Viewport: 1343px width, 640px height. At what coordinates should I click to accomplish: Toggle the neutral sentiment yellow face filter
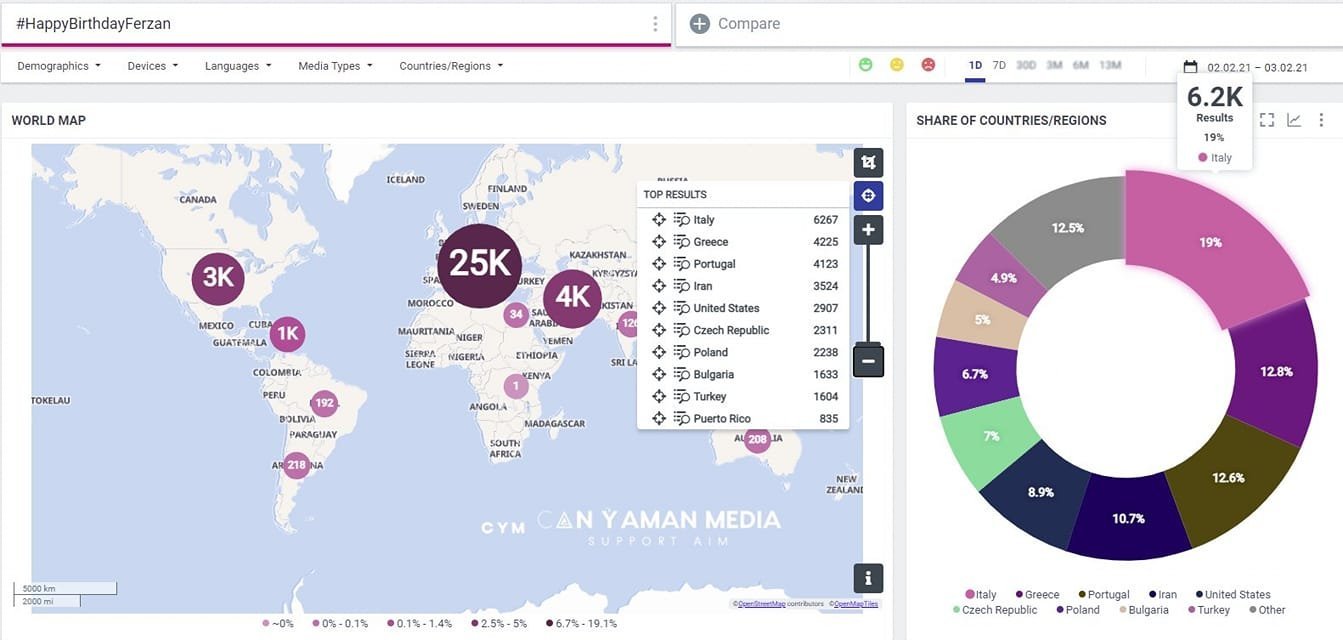point(897,65)
